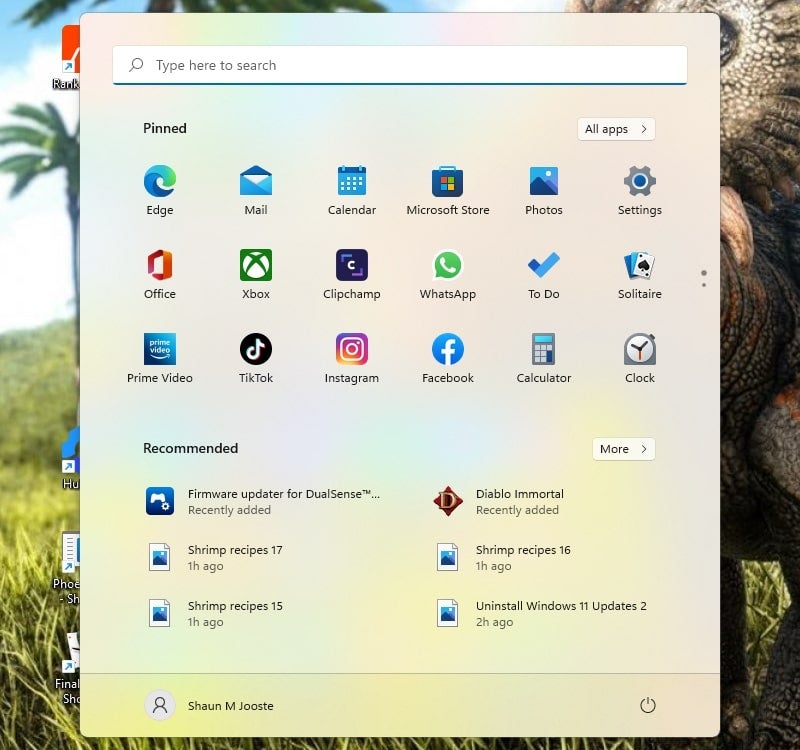Launch the Mail app
This screenshot has width=800, height=750.
256,190
